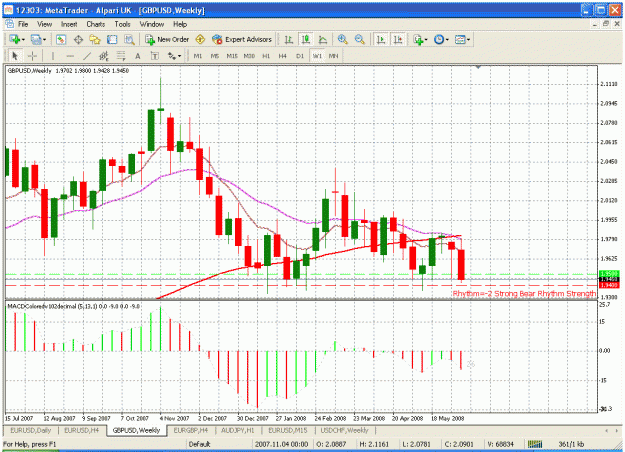Zoom out of the chart
The image size is (625, 452).
pos(360,39)
